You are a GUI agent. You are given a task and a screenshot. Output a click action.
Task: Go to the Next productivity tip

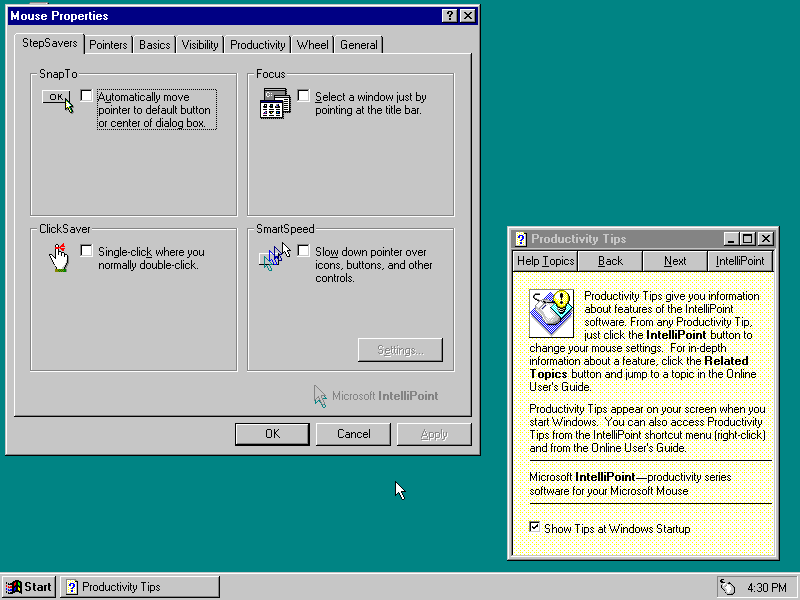coord(675,261)
